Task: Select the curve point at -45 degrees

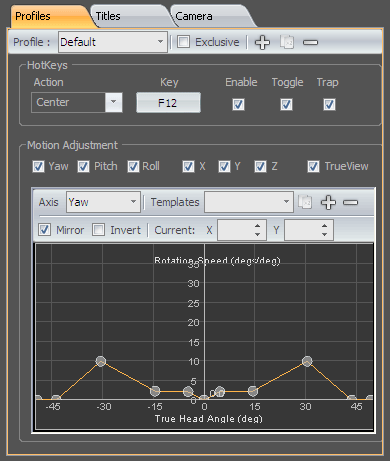Action: [56, 398]
